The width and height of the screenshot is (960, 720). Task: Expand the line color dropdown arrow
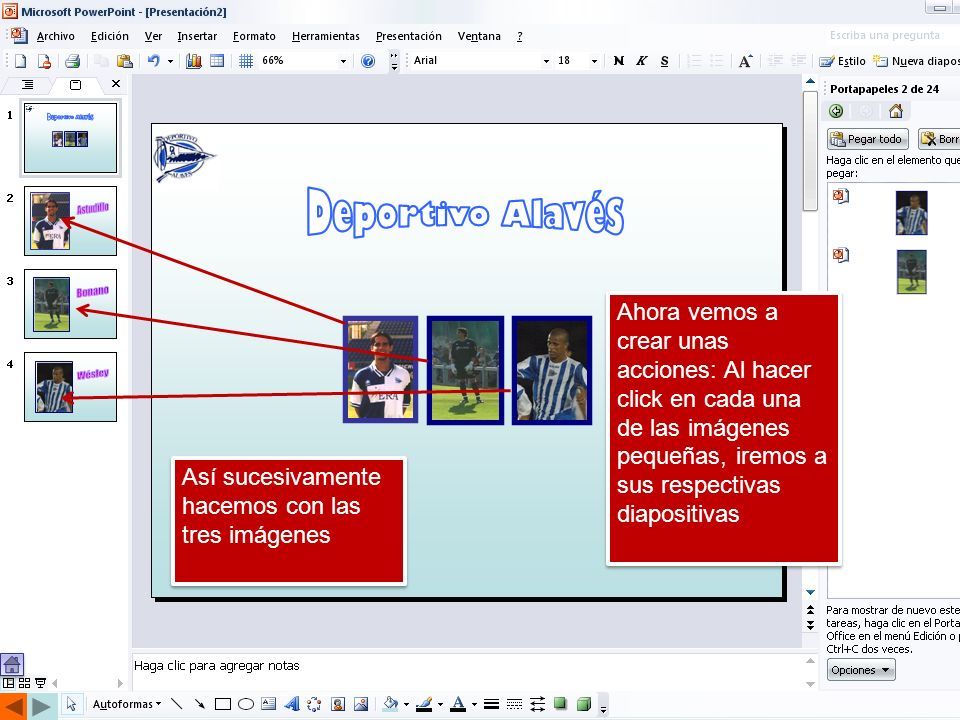coord(440,704)
